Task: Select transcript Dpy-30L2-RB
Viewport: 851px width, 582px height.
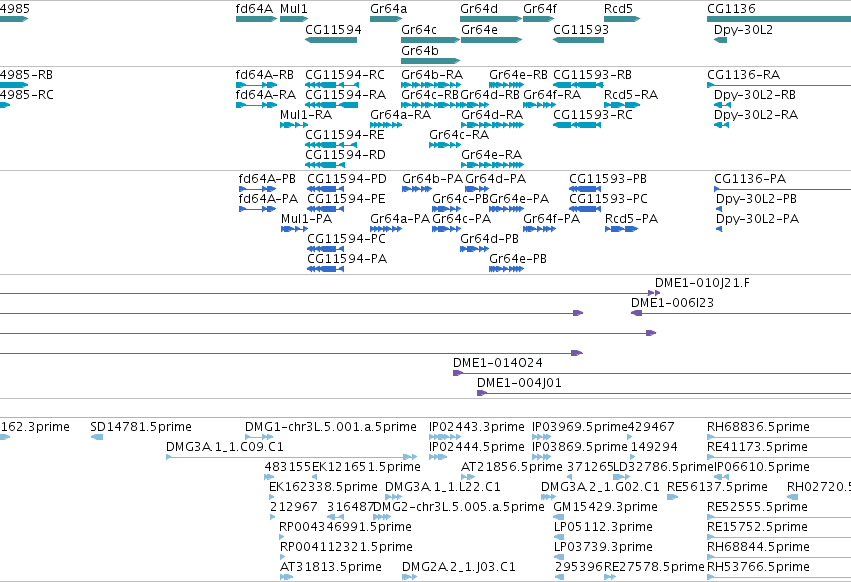Action: pos(722,105)
